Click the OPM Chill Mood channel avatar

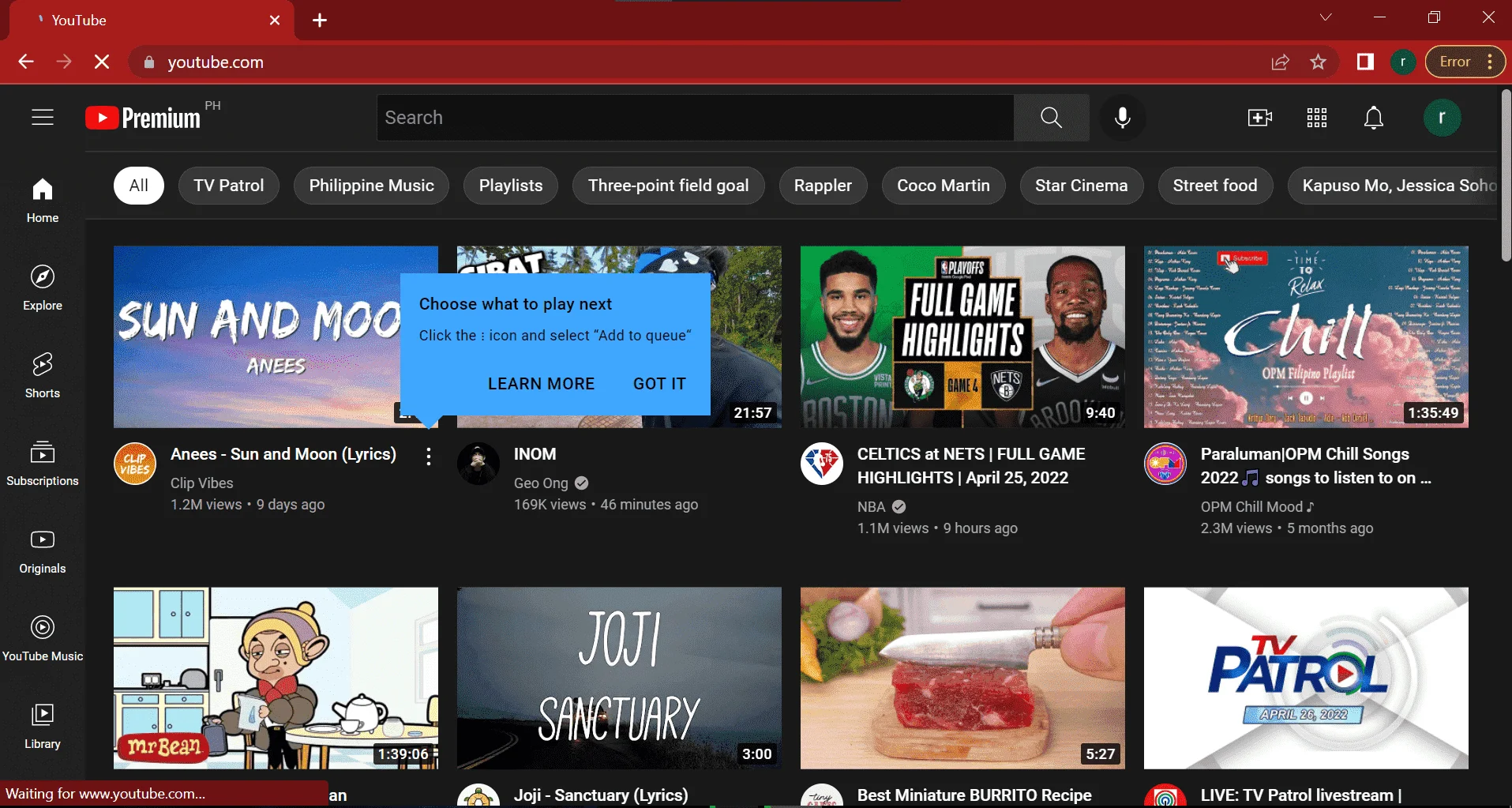pyautogui.click(x=1165, y=464)
